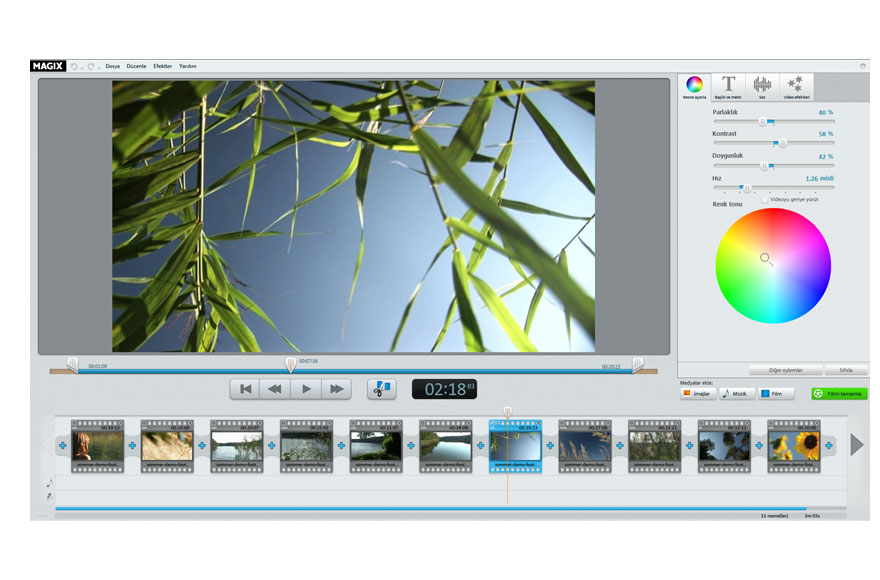This screenshot has width=880, height=580.
Task: Click the plus icon before the woman clip
Action: (63, 445)
